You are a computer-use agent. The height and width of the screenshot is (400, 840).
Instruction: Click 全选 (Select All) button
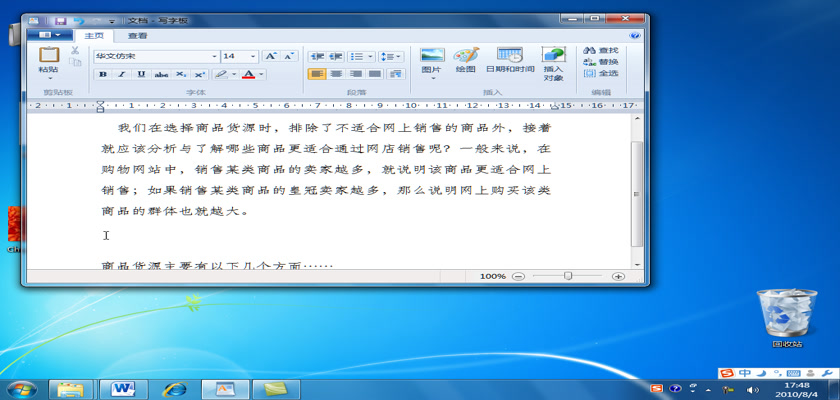[x=602, y=73]
